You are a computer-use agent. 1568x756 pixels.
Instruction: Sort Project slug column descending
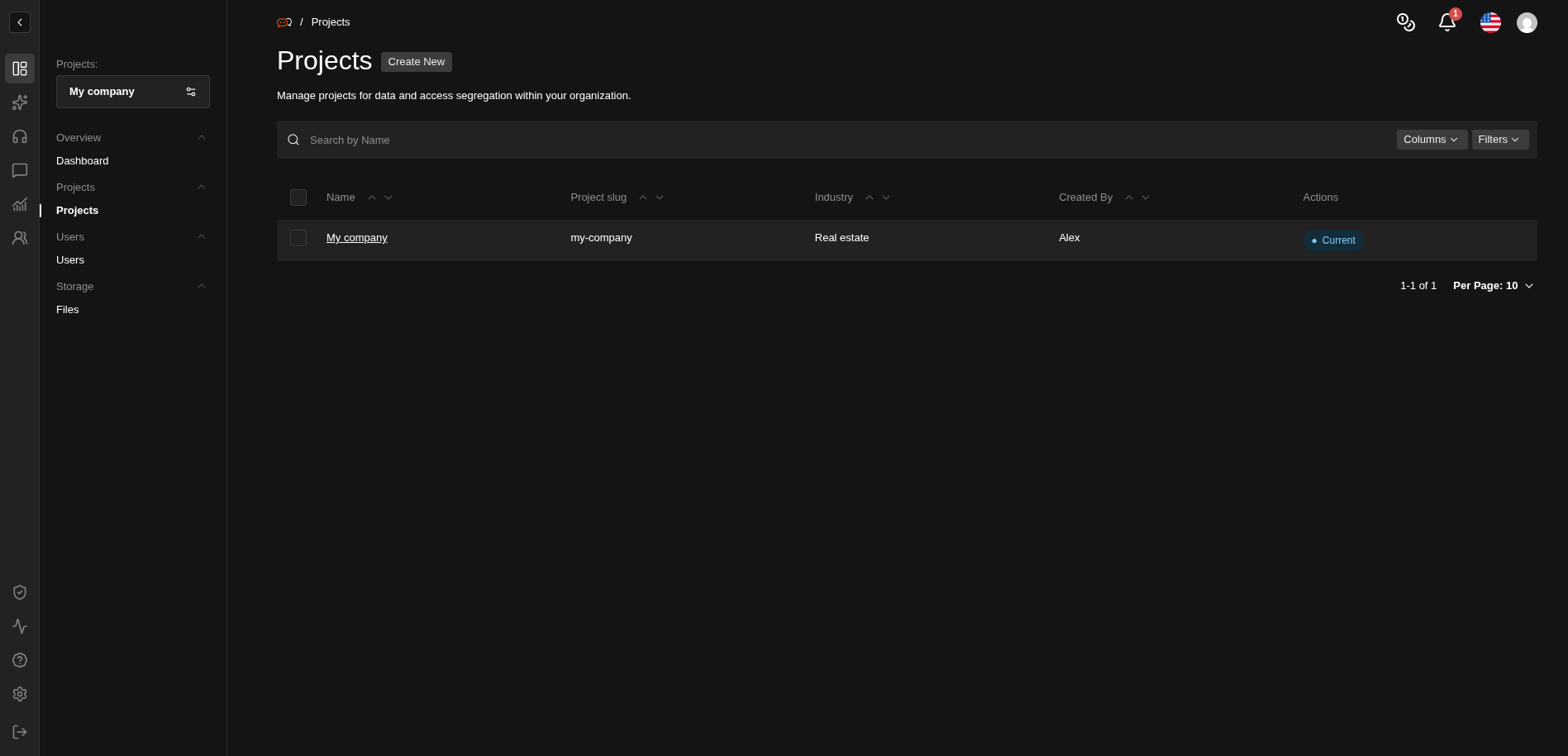coord(660,197)
